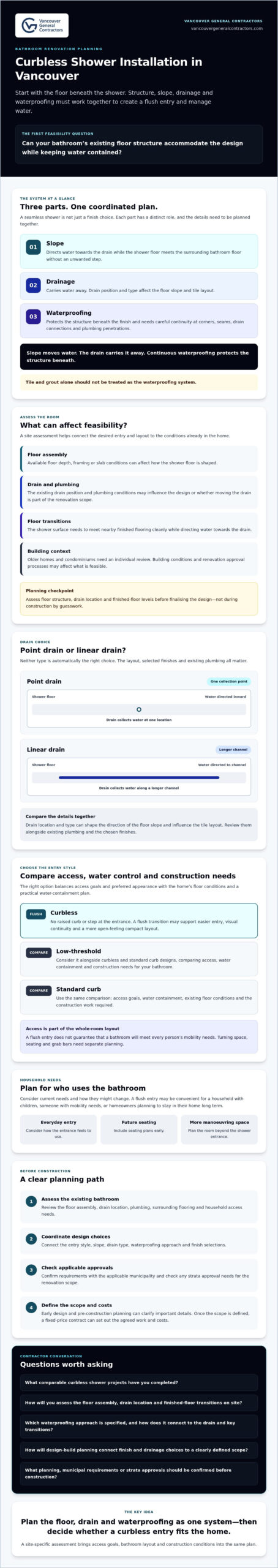Screen dimensions: 278x1568
Task: Open the Floor assembly feasibility card
Action: coord(139,458)
